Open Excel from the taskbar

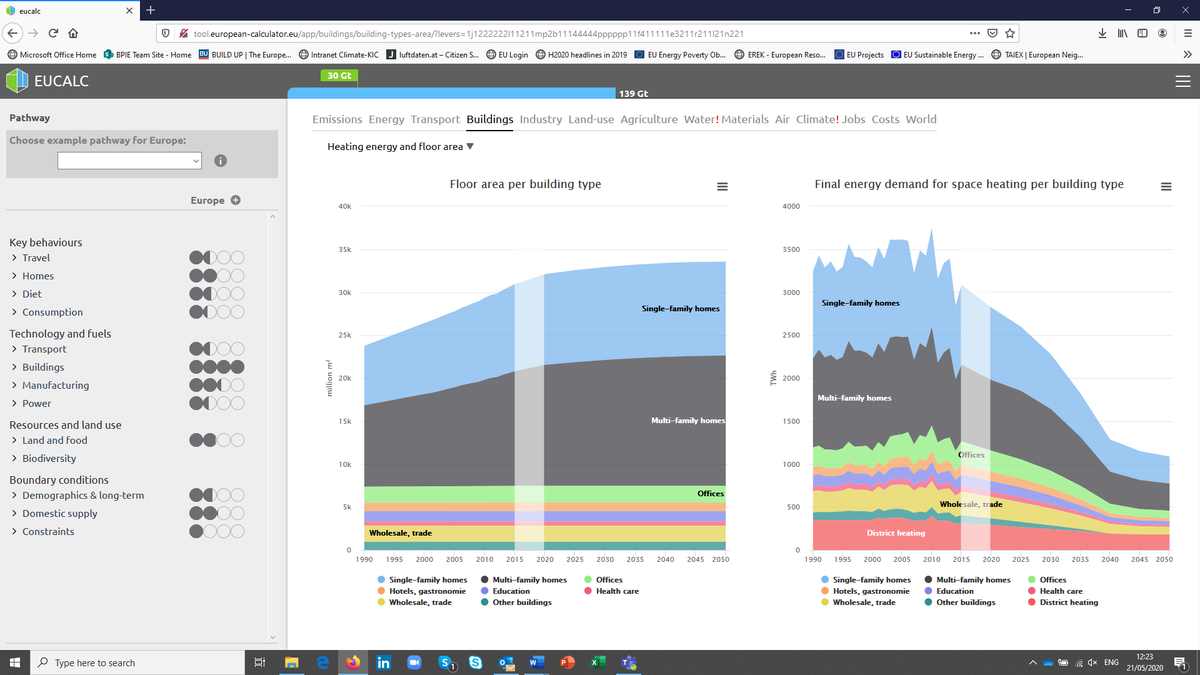coord(598,662)
